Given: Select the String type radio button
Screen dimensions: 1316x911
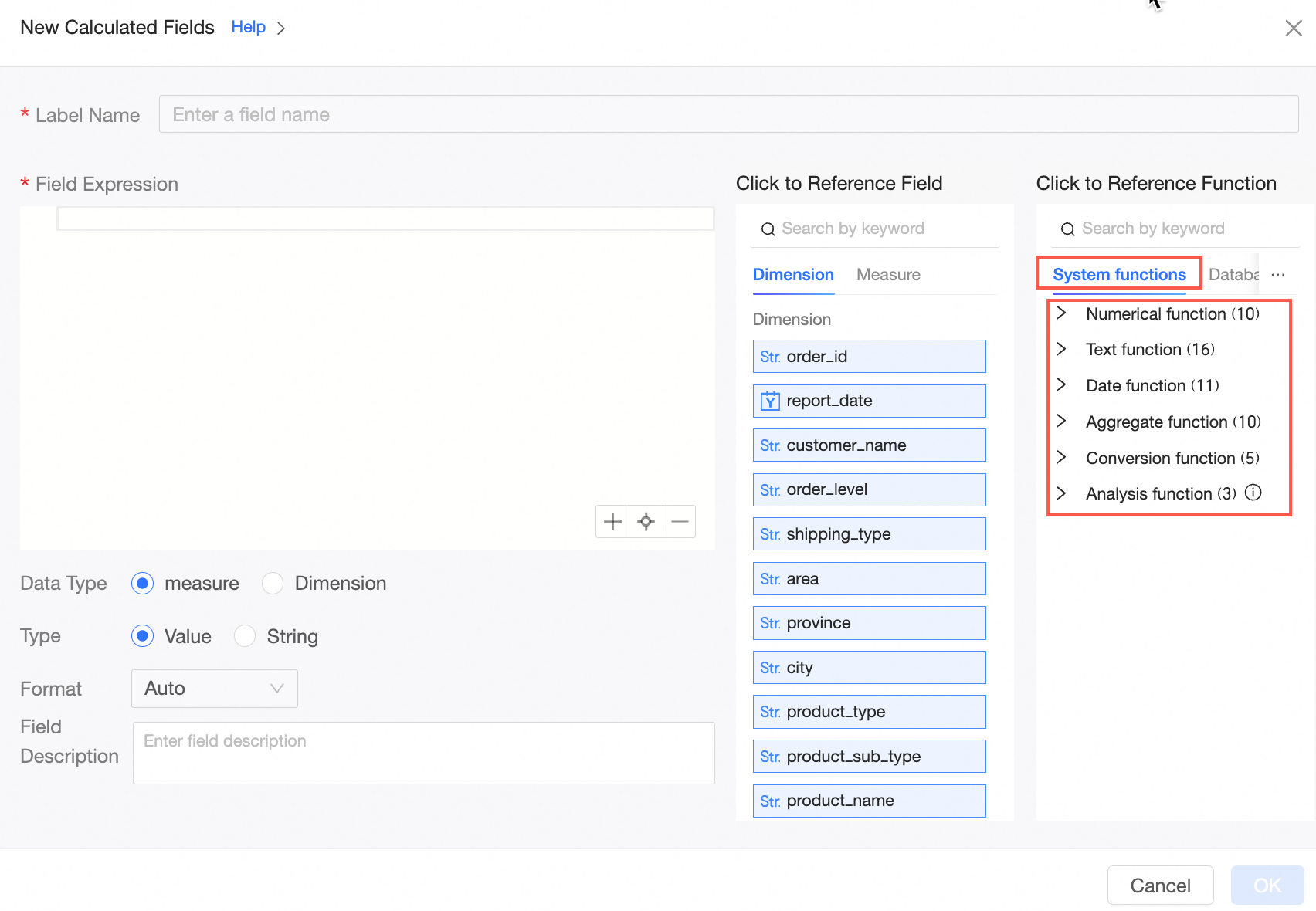Looking at the screenshot, I should point(245,636).
